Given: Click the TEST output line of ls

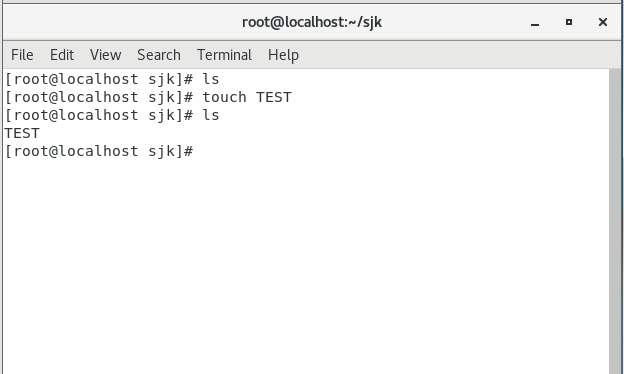Looking at the screenshot, I should tap(22, 133).
